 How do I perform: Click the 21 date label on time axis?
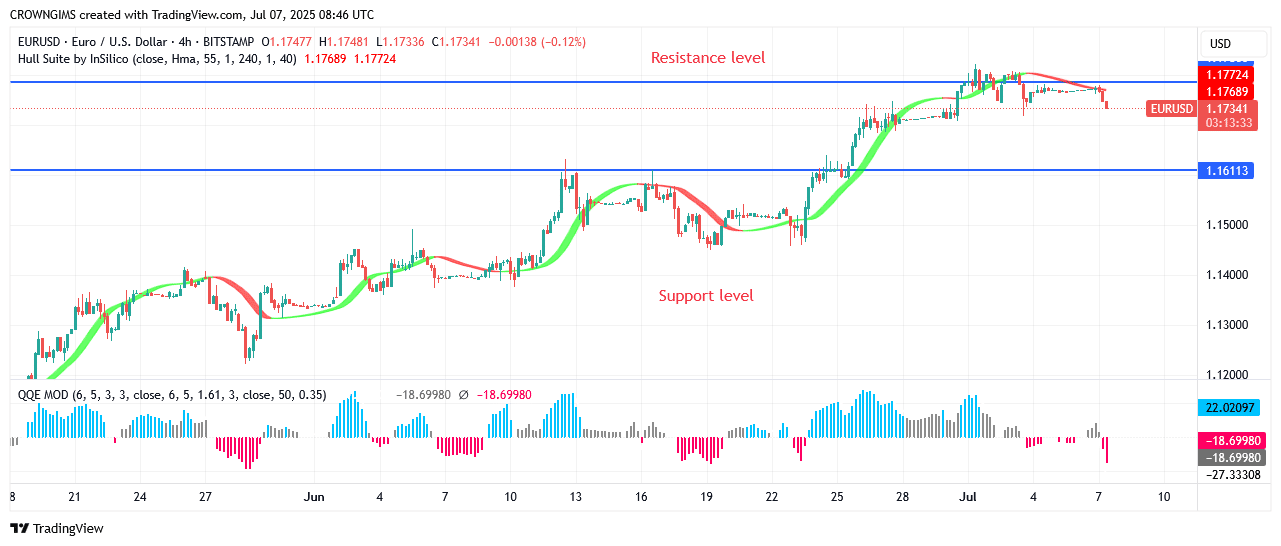pyautogui.click(x=74, y=497)
